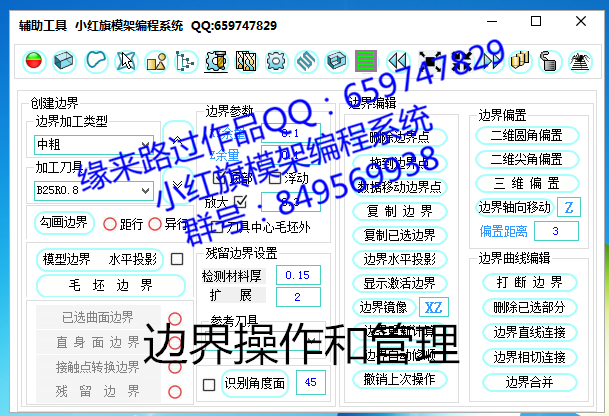Click the geometric shapes toolbar icon
The height and width of the screenshot is (416, 609).
click(x=156, y=61)
